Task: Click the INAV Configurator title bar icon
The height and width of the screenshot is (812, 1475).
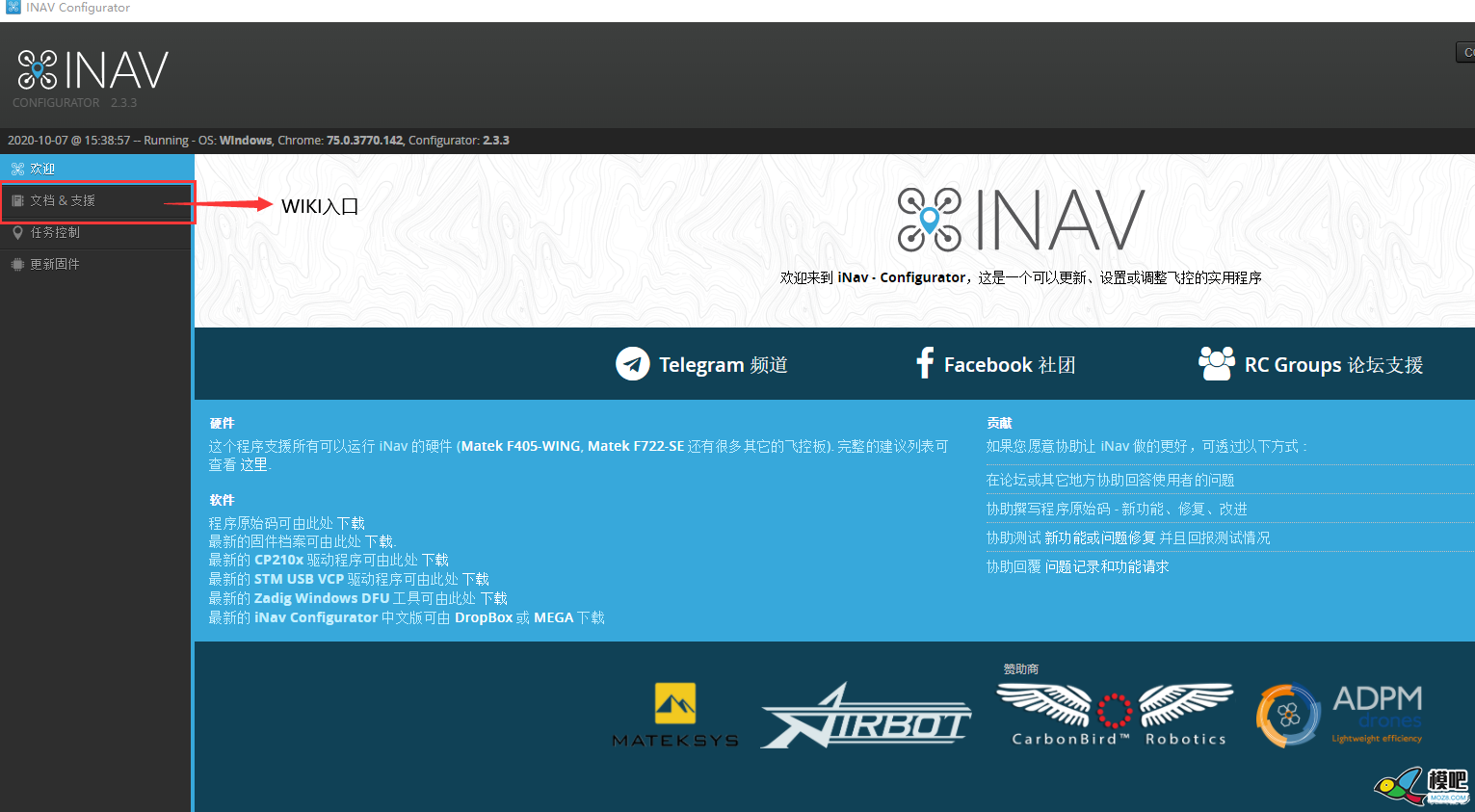Action: coord(13,7)
